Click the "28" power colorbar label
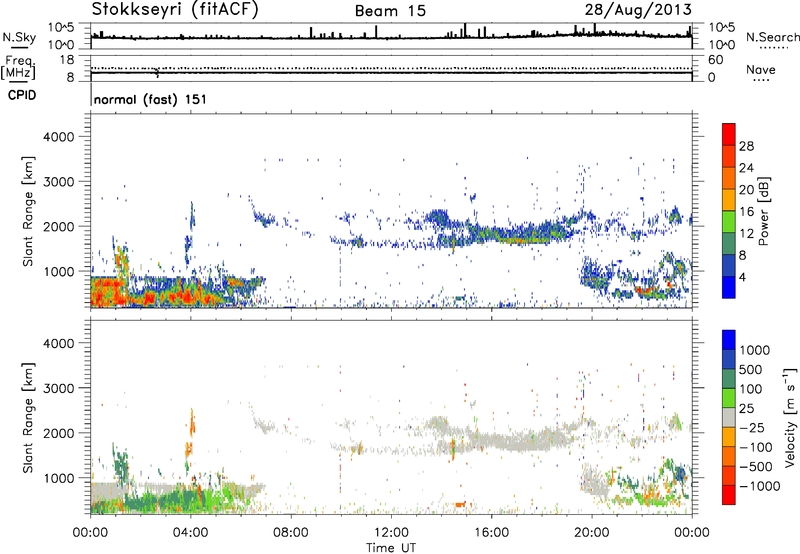The height and width of the screenshot is (554, 800). [x=746, y=146]
